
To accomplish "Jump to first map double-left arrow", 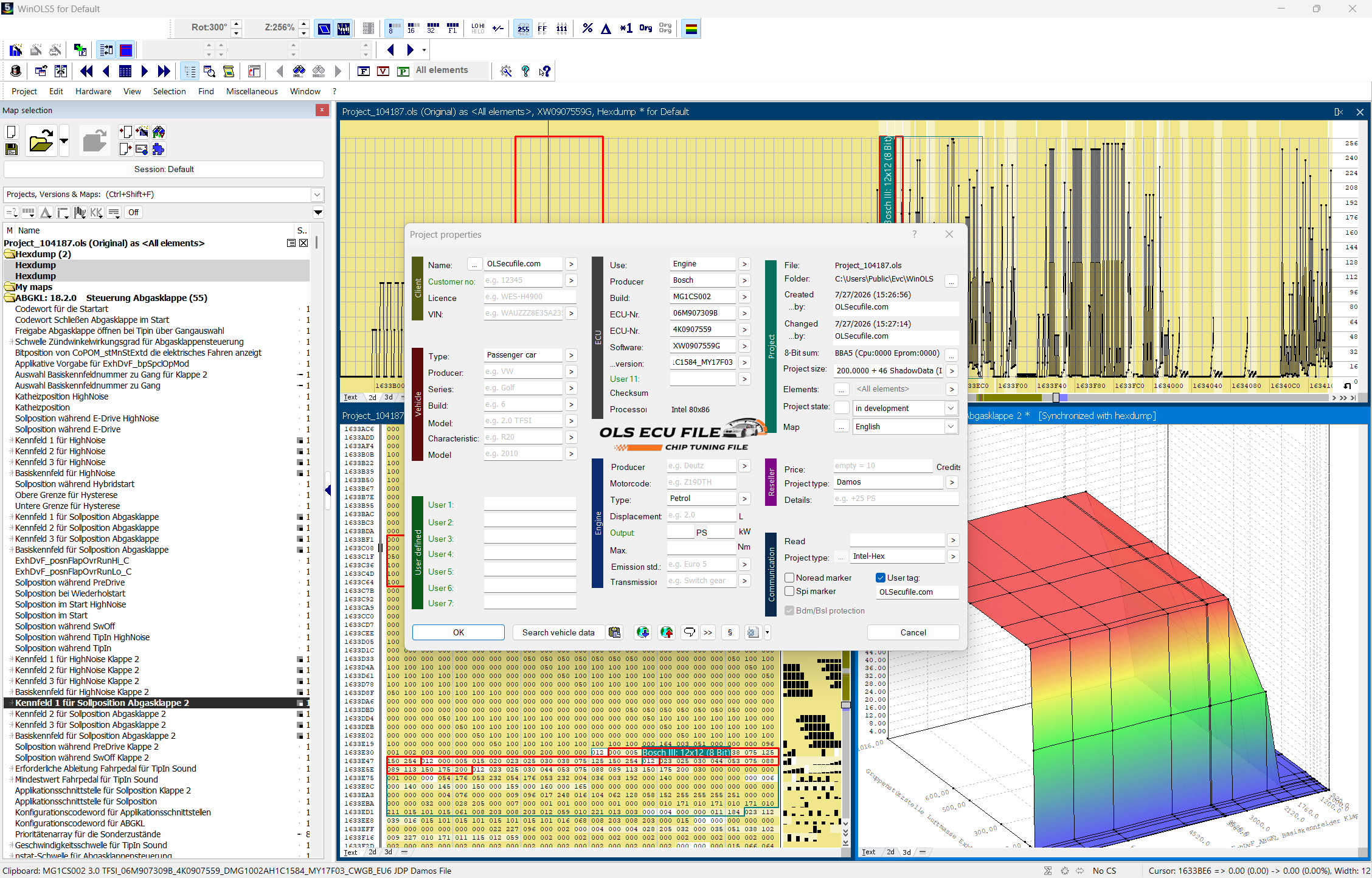I will click(x=86, y=71).
